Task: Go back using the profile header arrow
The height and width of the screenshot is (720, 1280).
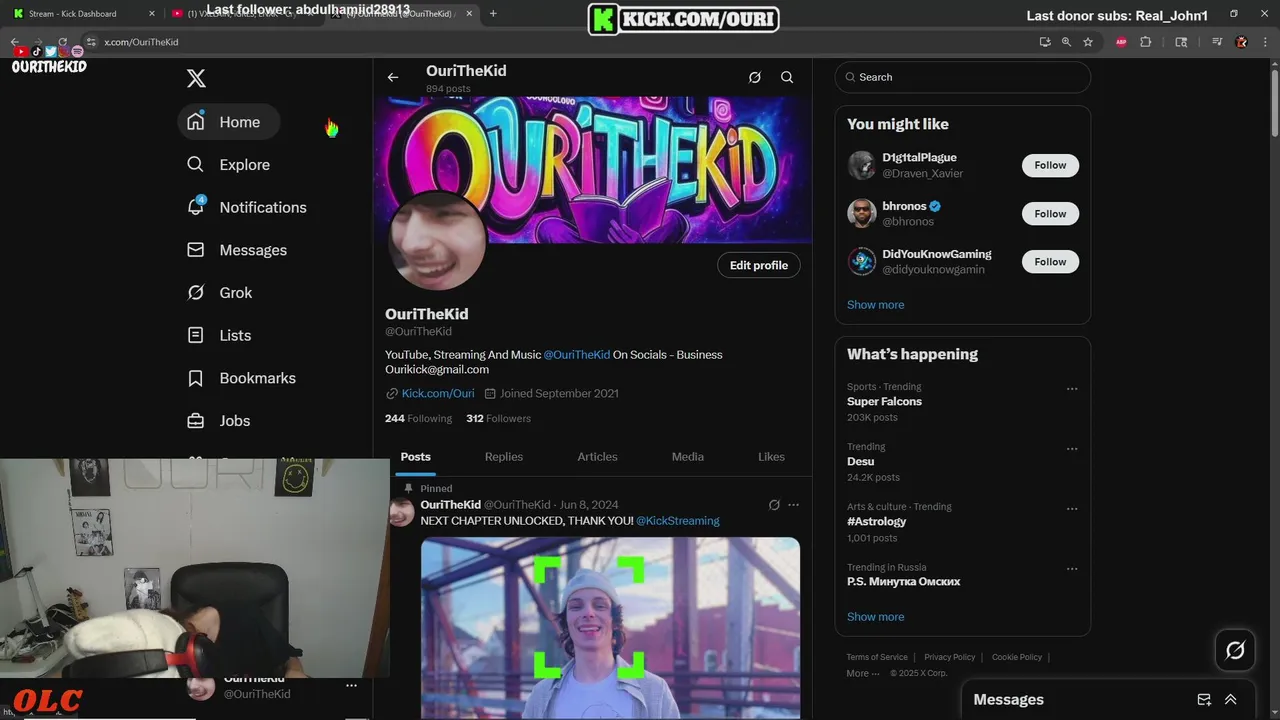Action: click(393, 77)
